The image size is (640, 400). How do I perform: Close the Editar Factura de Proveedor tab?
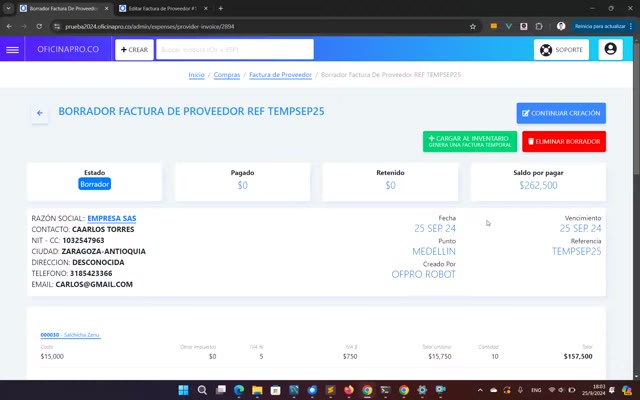206,8
